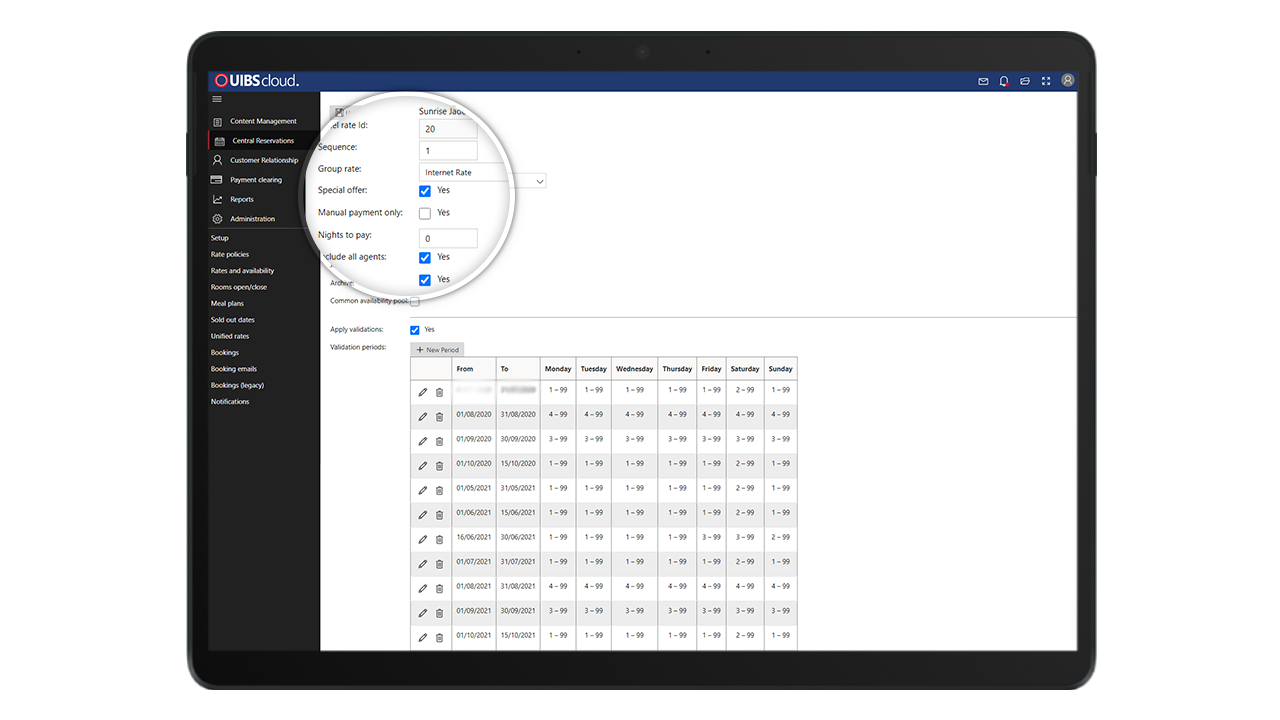The height and width of the screenshot is (720, 1280).
Task: Click the UIBS cloud logo
Action: point(257,81)
